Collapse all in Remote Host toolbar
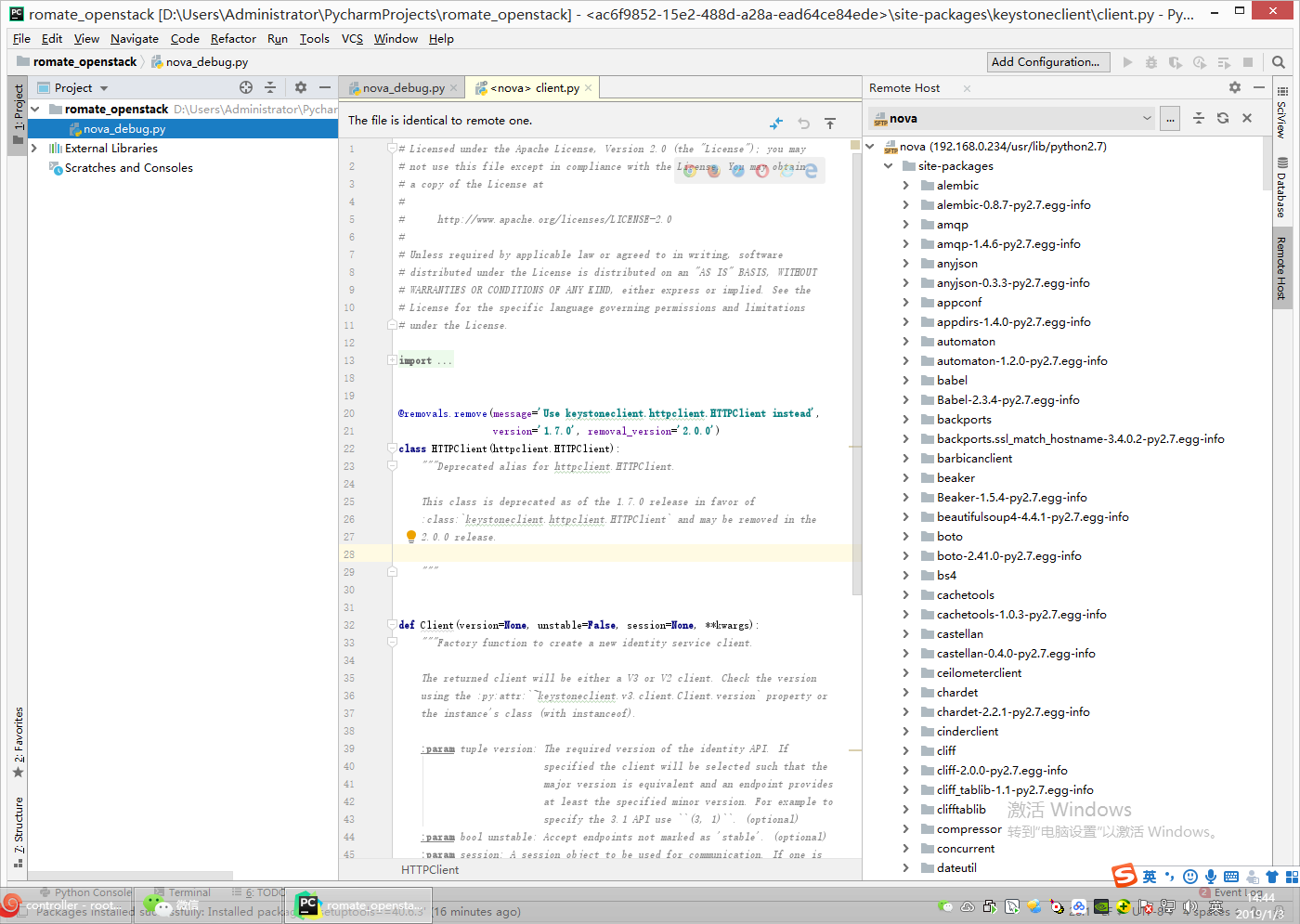Screen dimensions: 1300x924 [x=1199, y=118]
